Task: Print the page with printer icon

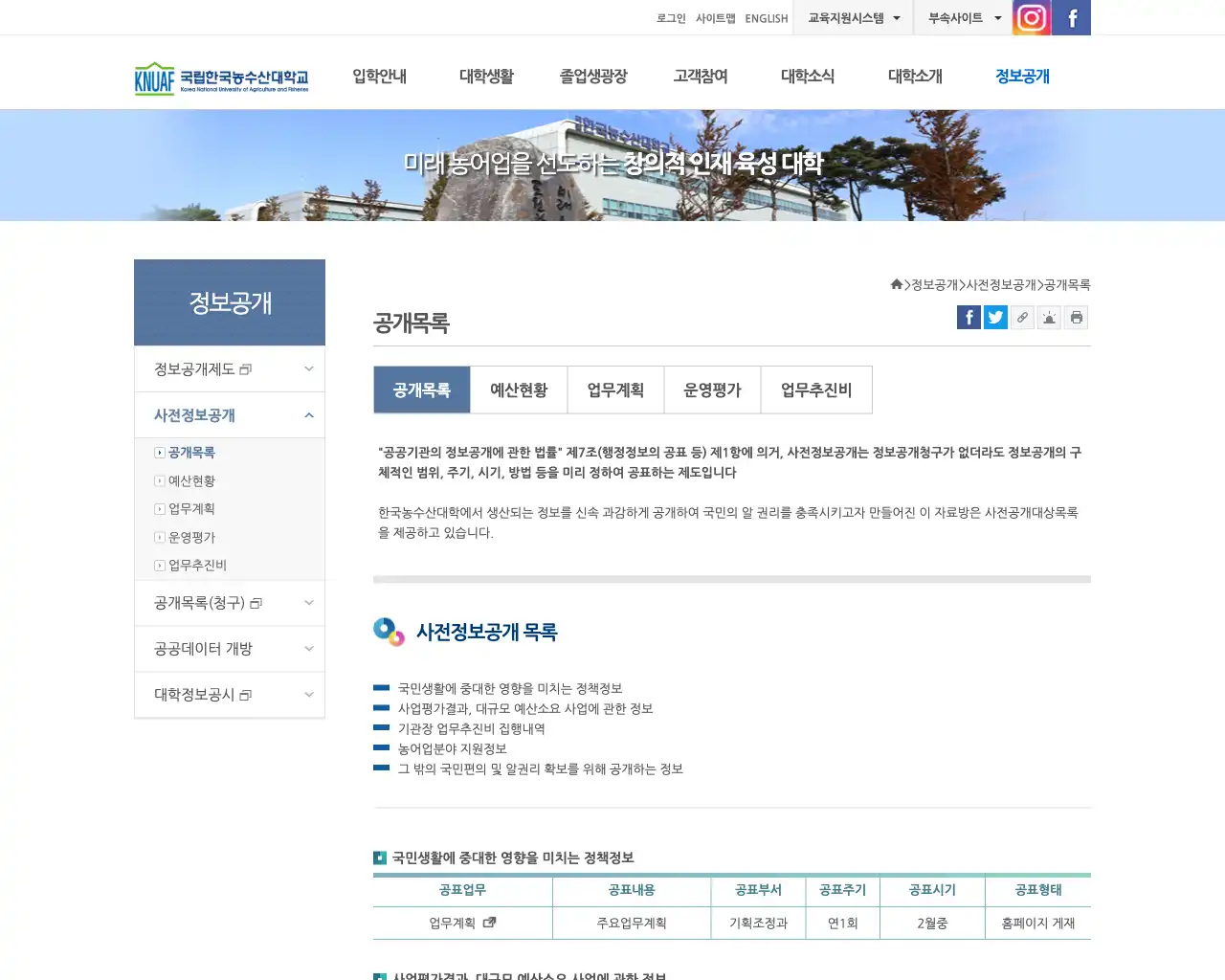Action: coord(1076,318)
